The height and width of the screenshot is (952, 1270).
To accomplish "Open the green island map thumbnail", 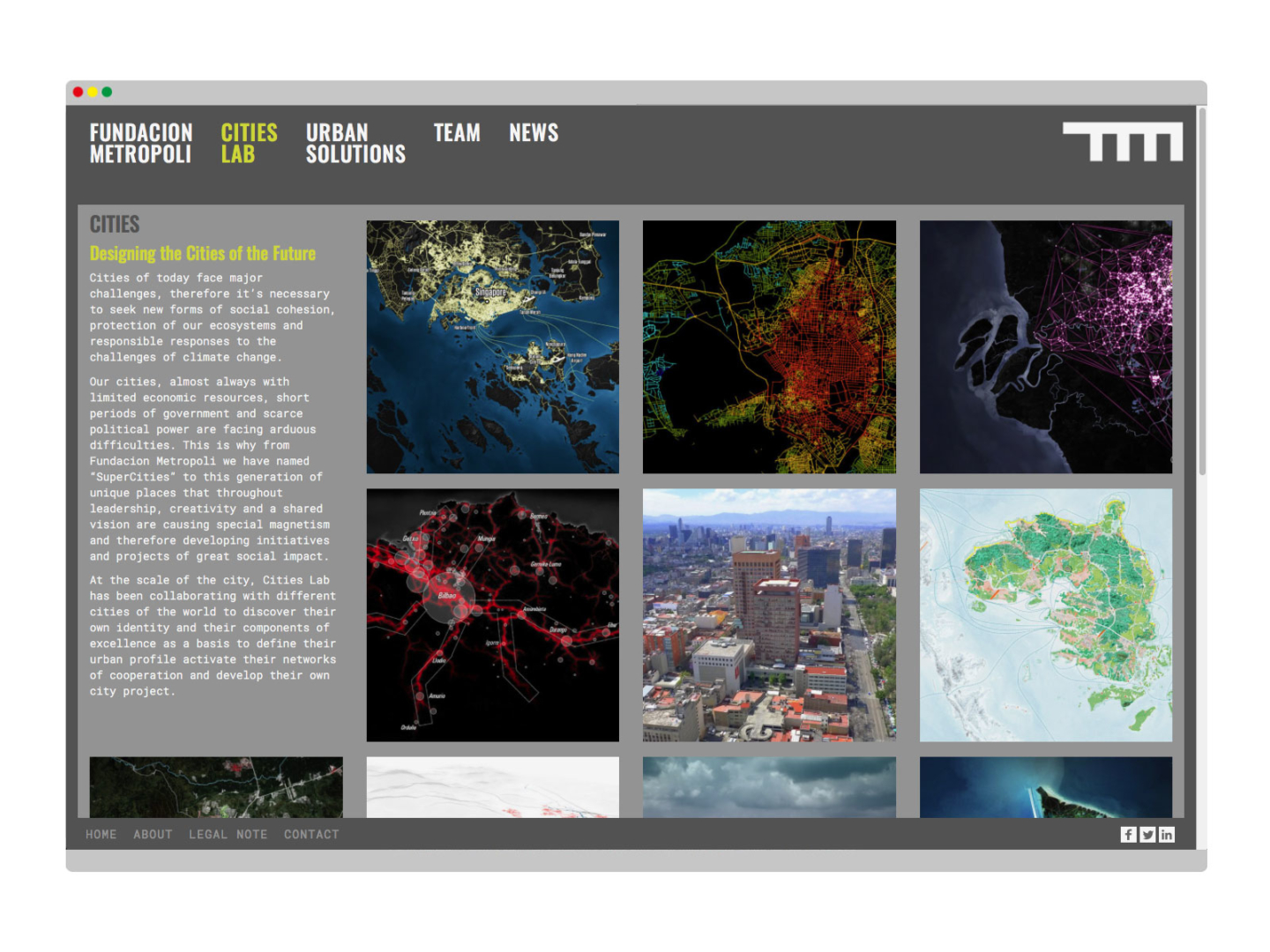I will pyautogui.click(x=1046, y=615).
